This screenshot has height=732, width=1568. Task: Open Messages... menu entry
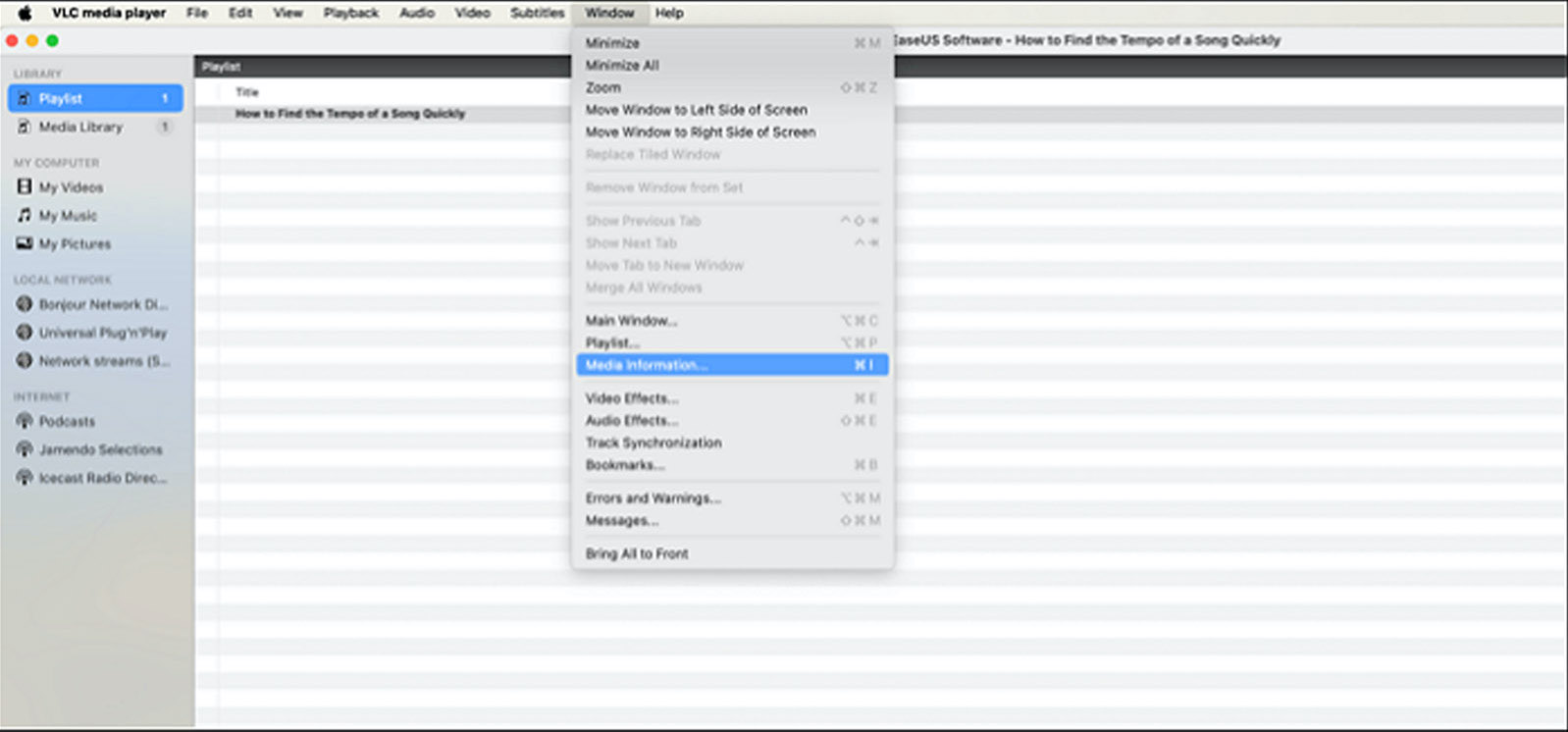click(732, 520)
